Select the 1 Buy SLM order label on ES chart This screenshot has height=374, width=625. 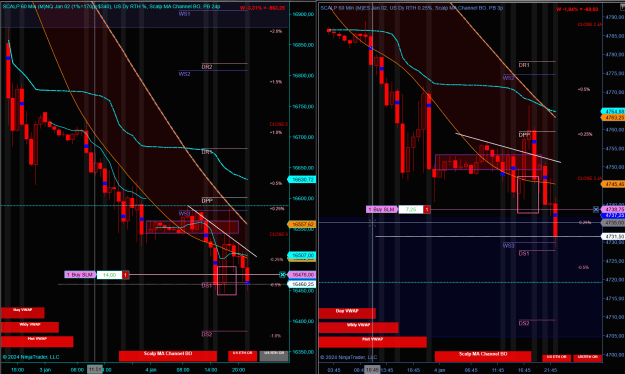coord(382,209)
